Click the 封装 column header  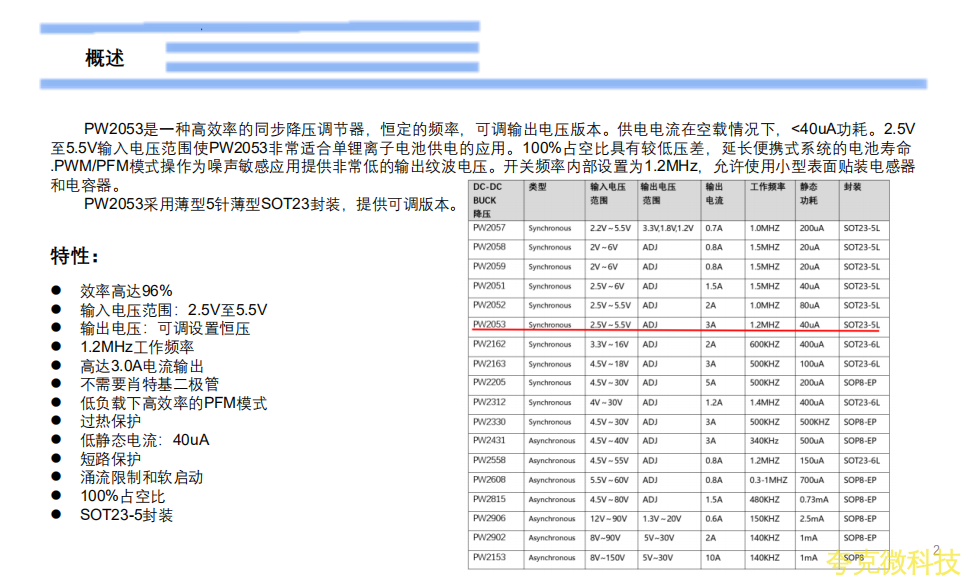852,187
